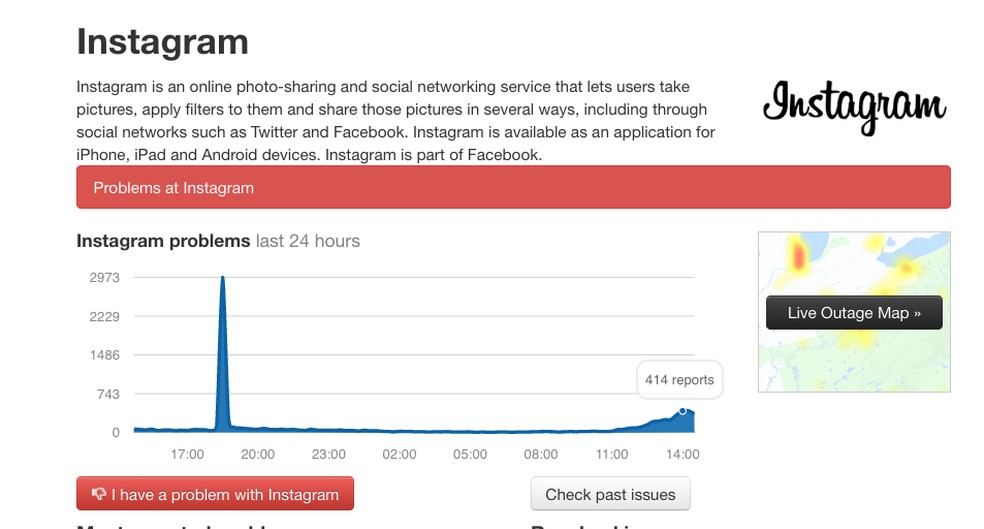Click the 2973 value on the vertical axis
This screenshot has height=529, width=984.
click(104, 277)
